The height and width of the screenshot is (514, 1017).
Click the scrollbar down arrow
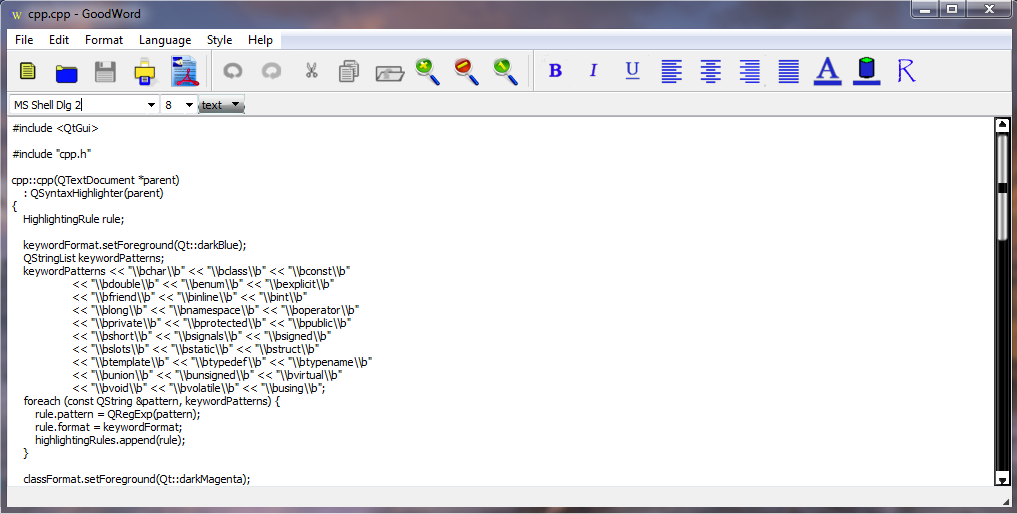pyautogui.click(x=1002, y=480)
